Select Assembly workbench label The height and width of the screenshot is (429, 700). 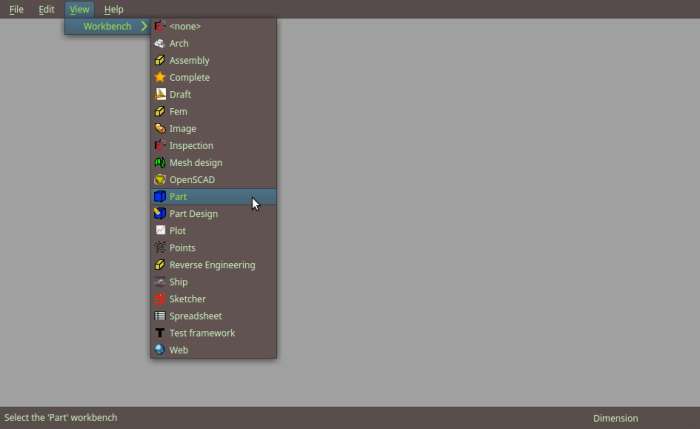[189, 60]
